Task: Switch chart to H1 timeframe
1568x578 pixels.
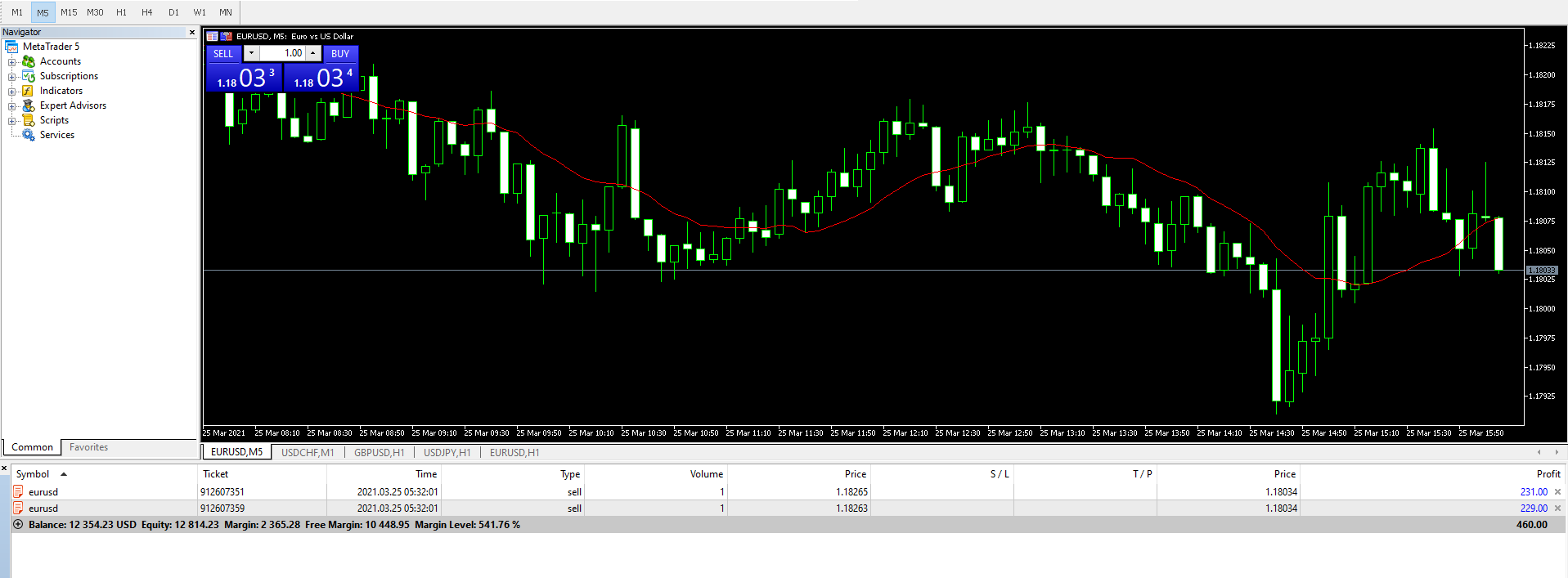Action: pyautogui.click(x=121, y=12)
